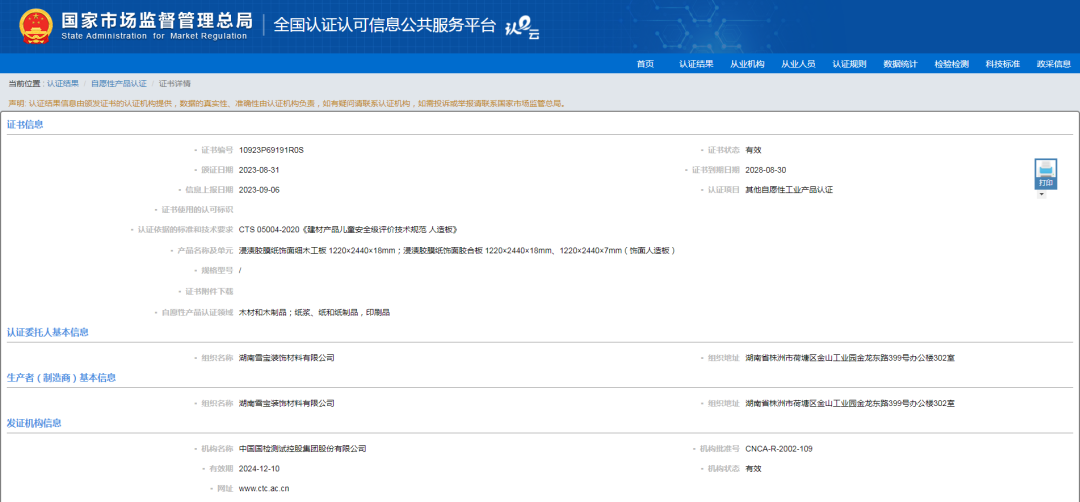Go to 认证结果 in navigation bar
The height and width of the screenshot is (502, 1080).
pyautogui.click(x=696, y=64)
